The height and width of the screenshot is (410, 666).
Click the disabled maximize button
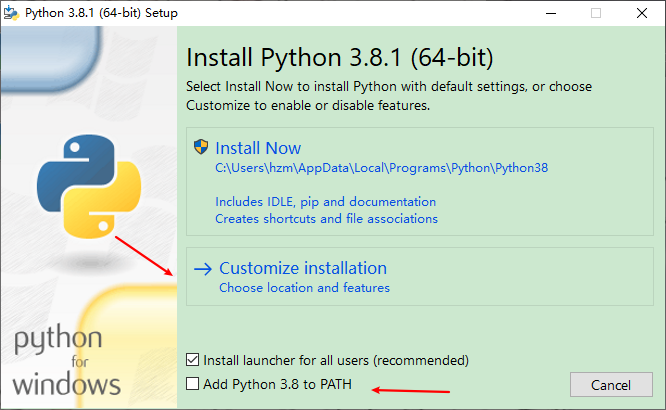point(596,13)
